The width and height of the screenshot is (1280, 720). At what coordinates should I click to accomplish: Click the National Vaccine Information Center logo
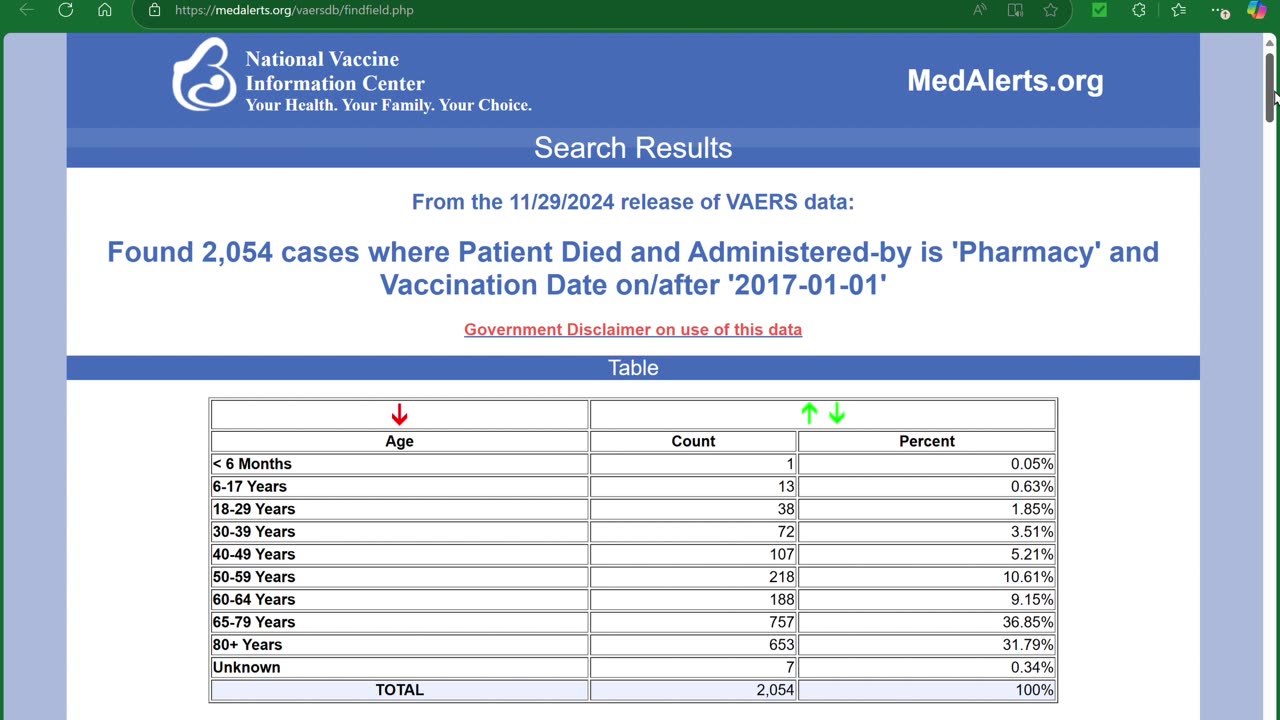tap(352, 75)
